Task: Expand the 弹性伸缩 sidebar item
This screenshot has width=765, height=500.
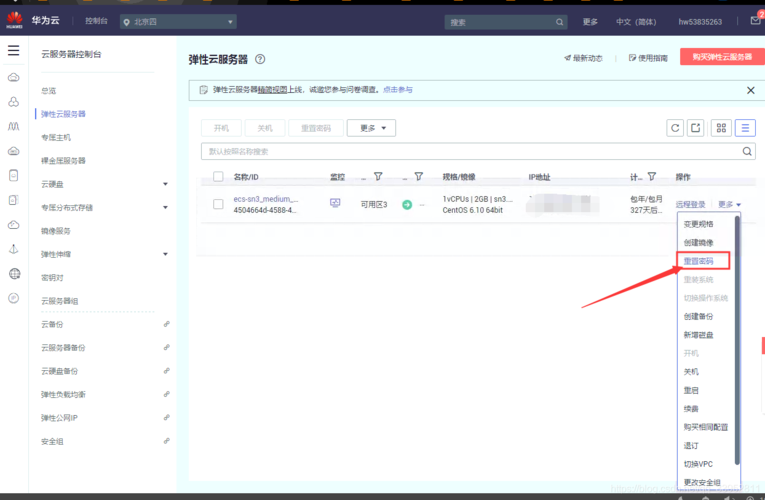Action: [165, 254]
